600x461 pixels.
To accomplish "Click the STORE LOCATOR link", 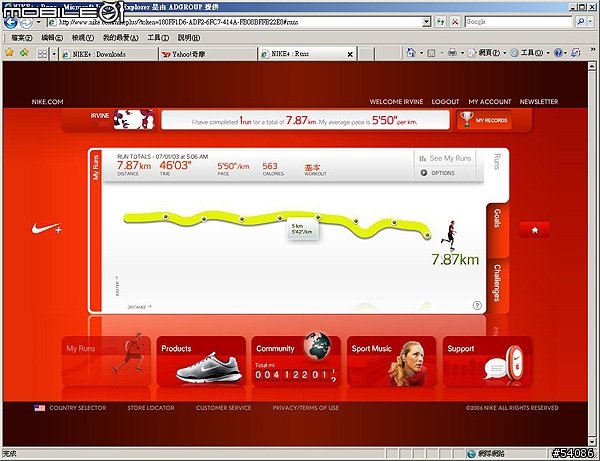I will (151, 408).
